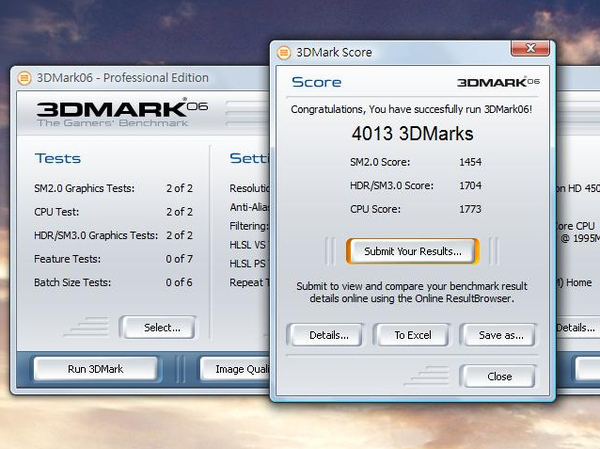This screenshot has height=449, width=600.
Task: Click the 3DMark Score window title icon
Action: click(284, 52)
